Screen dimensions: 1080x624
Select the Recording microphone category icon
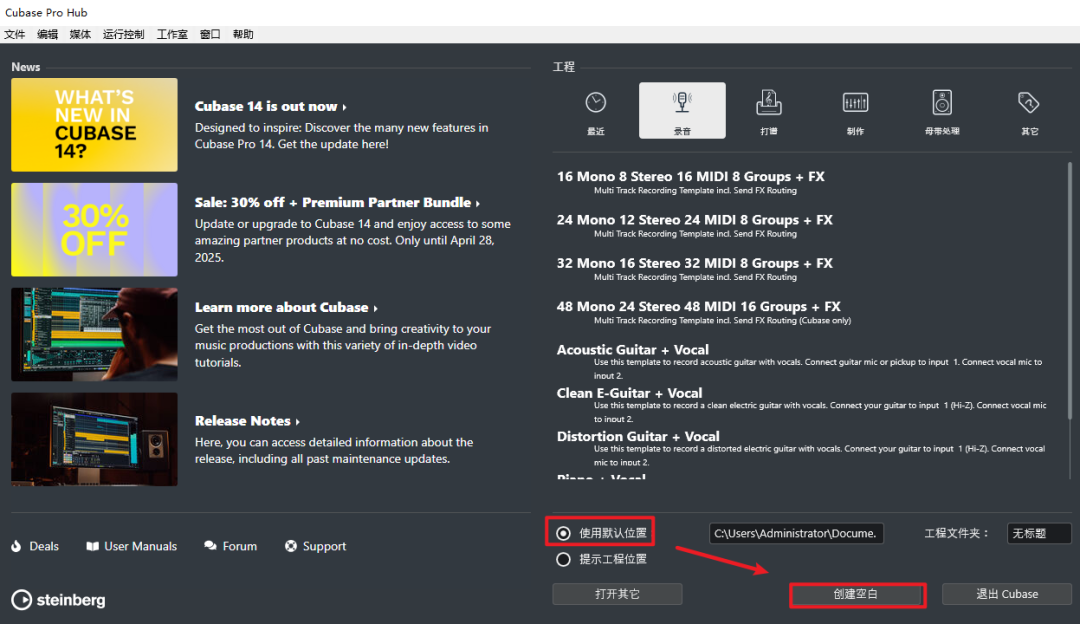coord(682,103)
